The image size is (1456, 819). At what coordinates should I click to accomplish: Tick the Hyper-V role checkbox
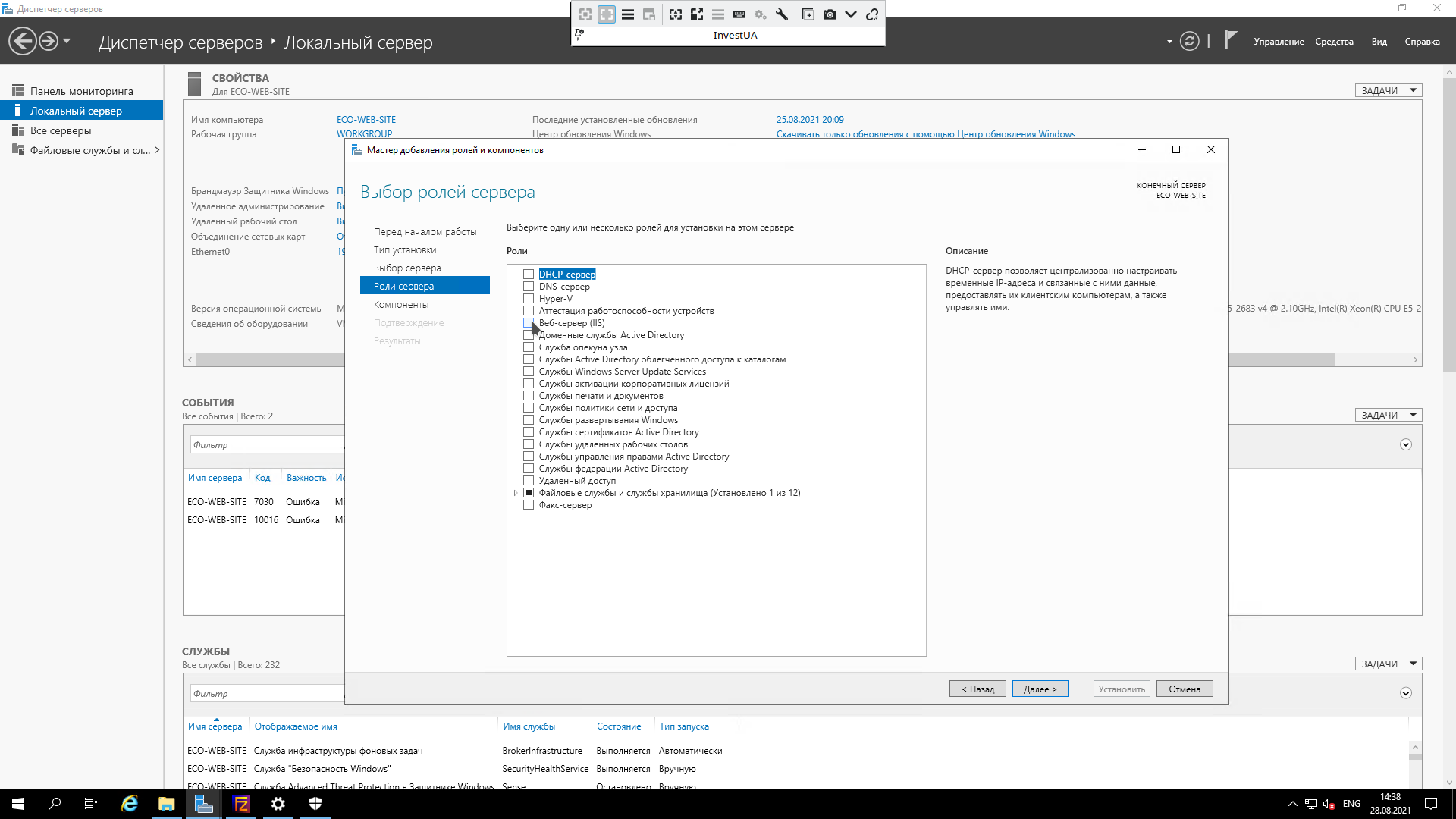pos(529,299)
